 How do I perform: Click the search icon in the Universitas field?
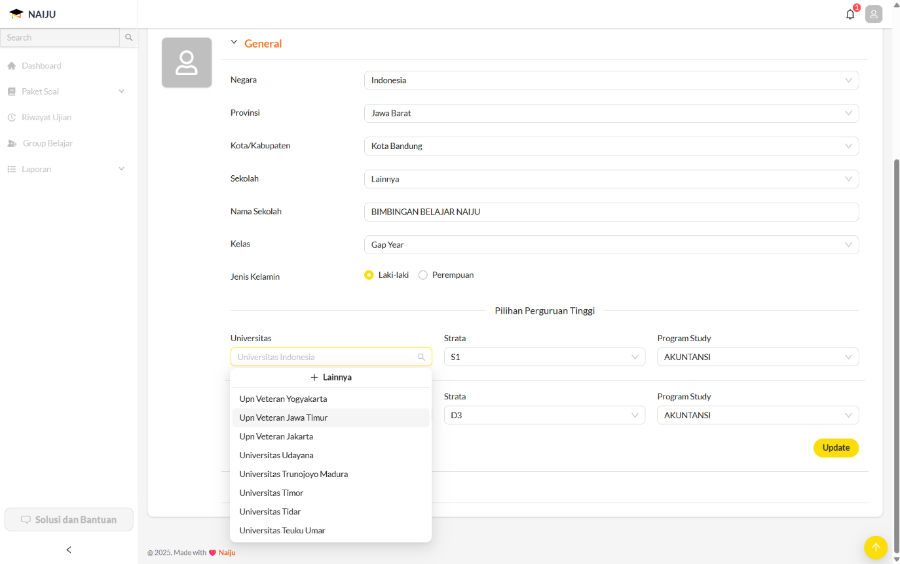(x=421, y=357)
